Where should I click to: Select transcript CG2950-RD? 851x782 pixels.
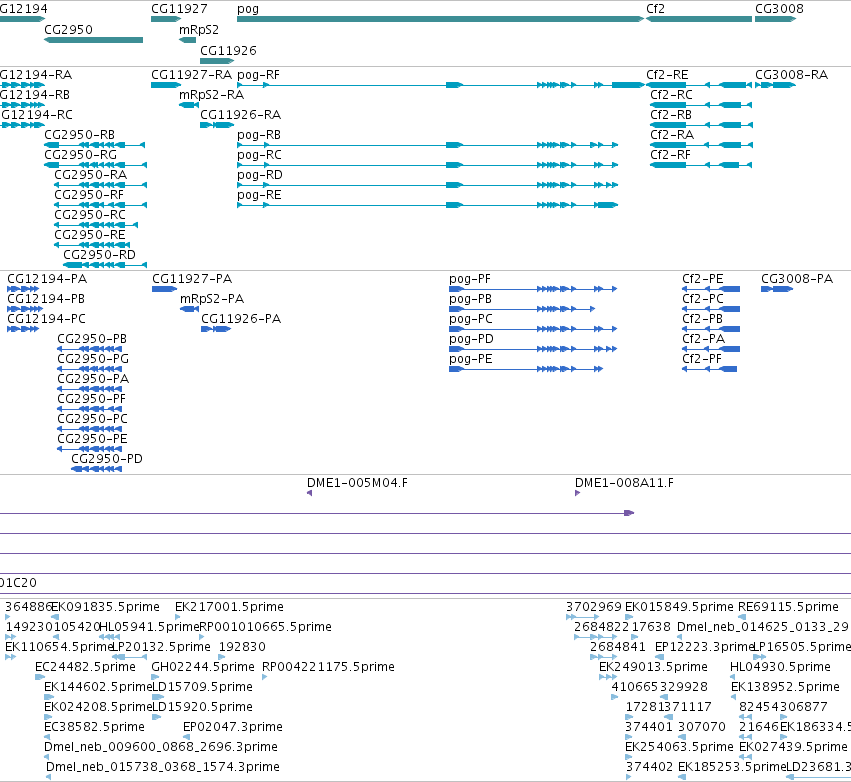click(105, 265)
